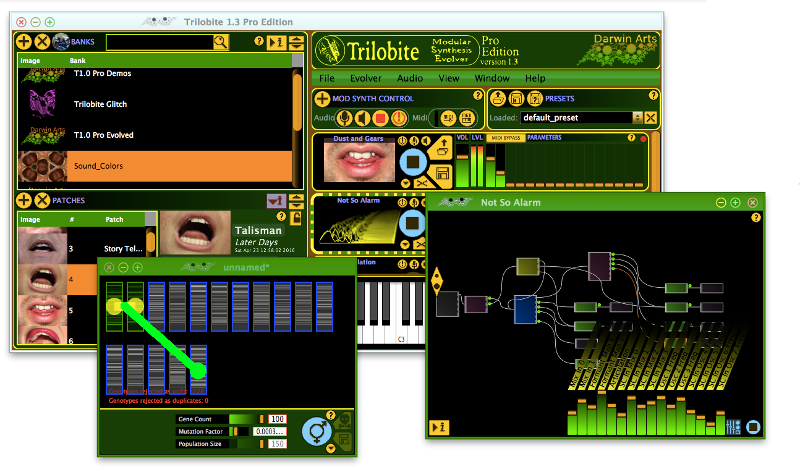Open the View menu
The height and width of the screenshot is (475, 800).
click(x=449, y=79)
